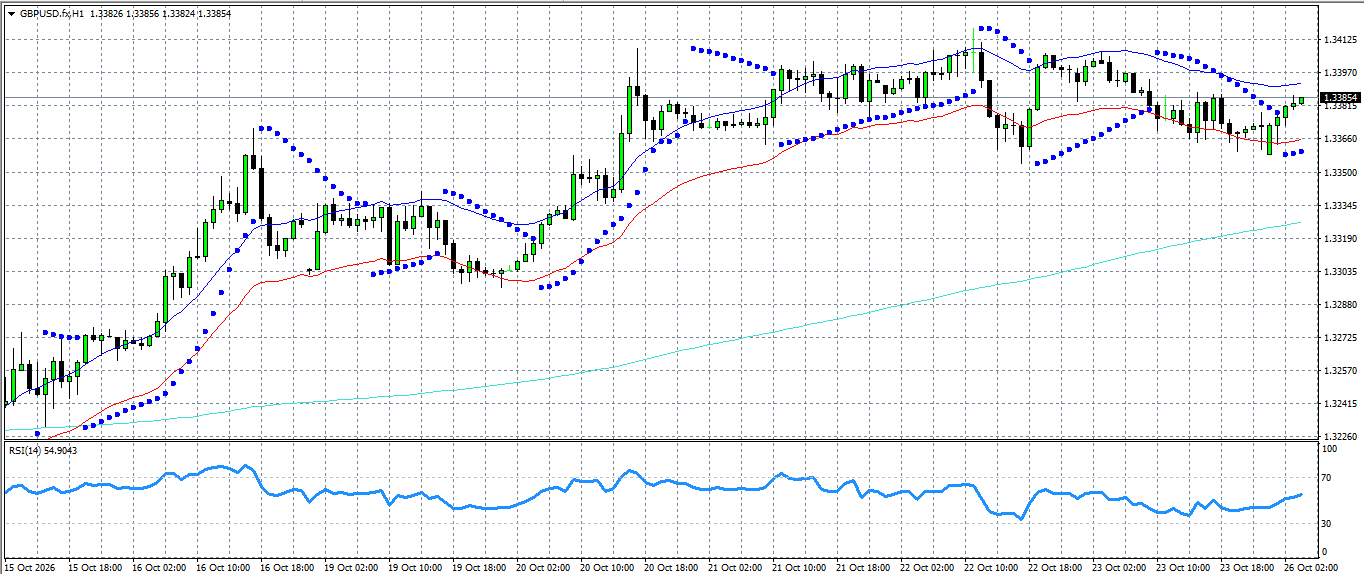Viewport: 1364px width, 574px height.
Task: Click the 19 Oct 18:00 time label
Action: tap(480, 567)
